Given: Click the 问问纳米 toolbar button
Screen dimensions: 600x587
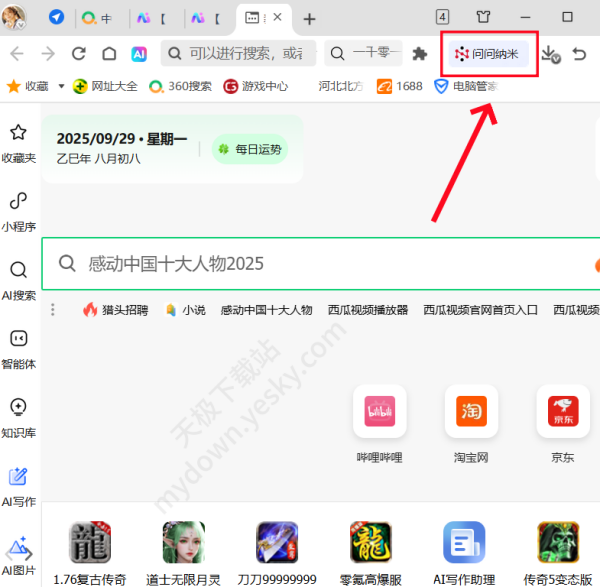Looking at the screenshot, I should (487, 54).
